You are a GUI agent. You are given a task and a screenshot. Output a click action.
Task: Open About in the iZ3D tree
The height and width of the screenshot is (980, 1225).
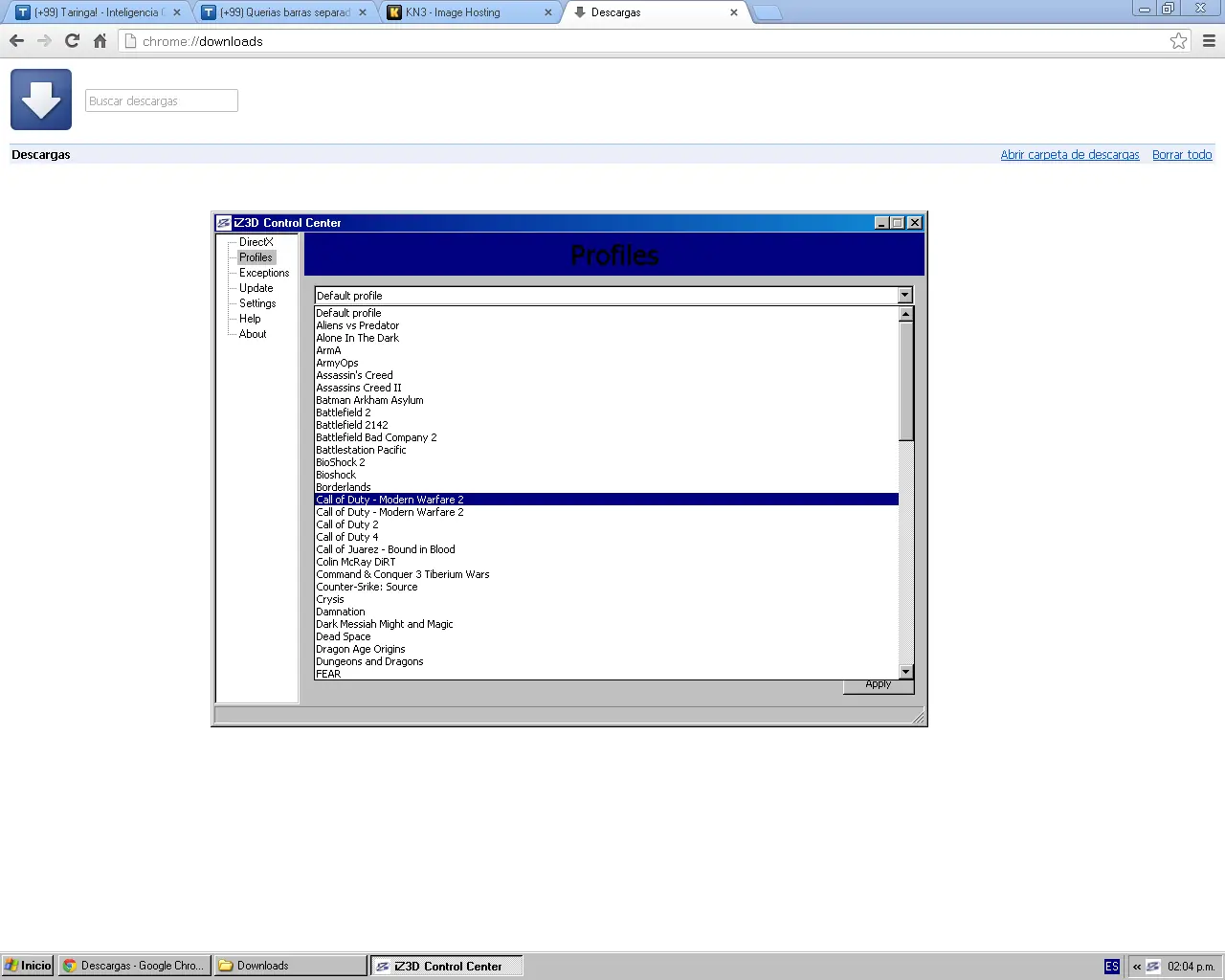(253, 334)
